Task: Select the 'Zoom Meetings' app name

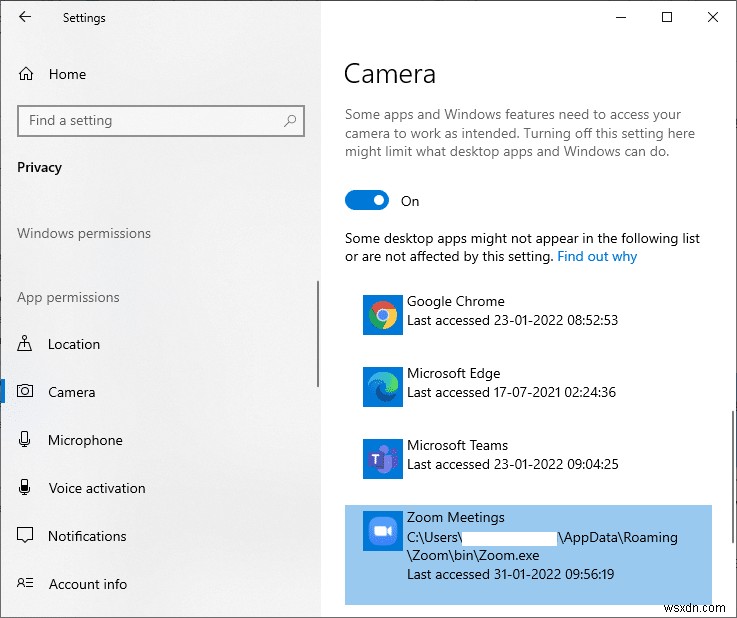Action: pos(455,517)
